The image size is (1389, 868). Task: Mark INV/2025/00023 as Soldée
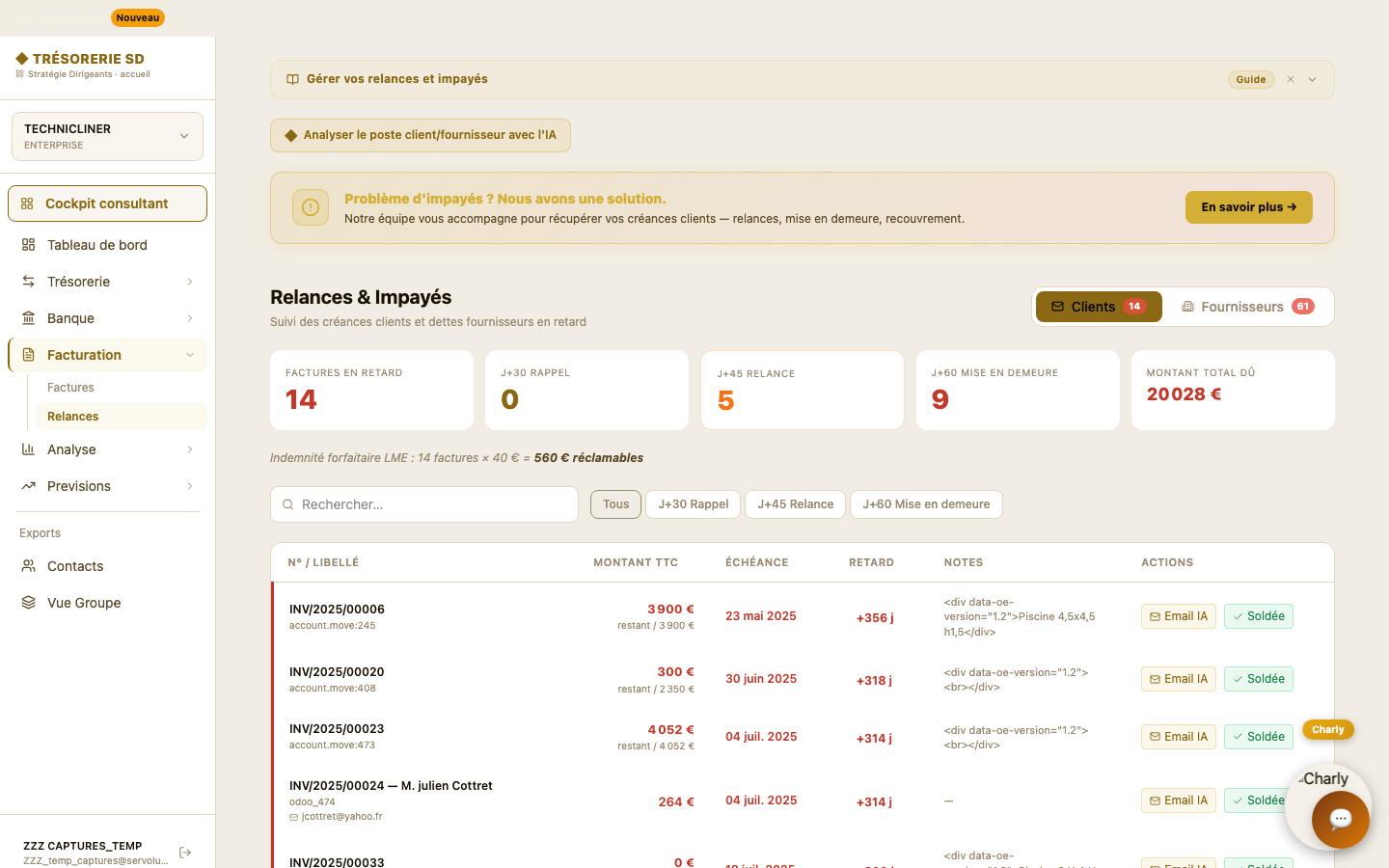click(x=1259, y=737)
